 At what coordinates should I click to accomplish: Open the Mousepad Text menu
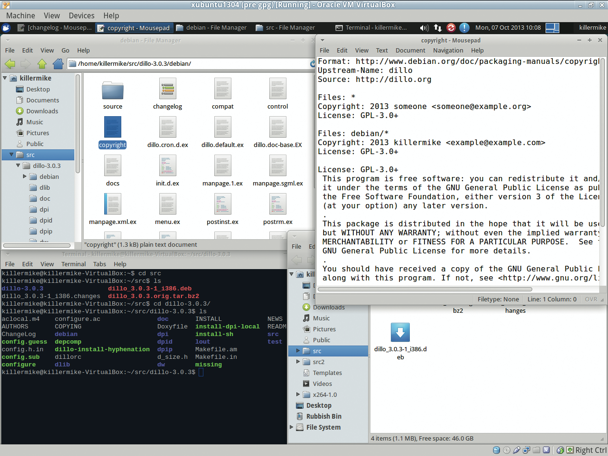pyautogui.click(x=382, y=50)
